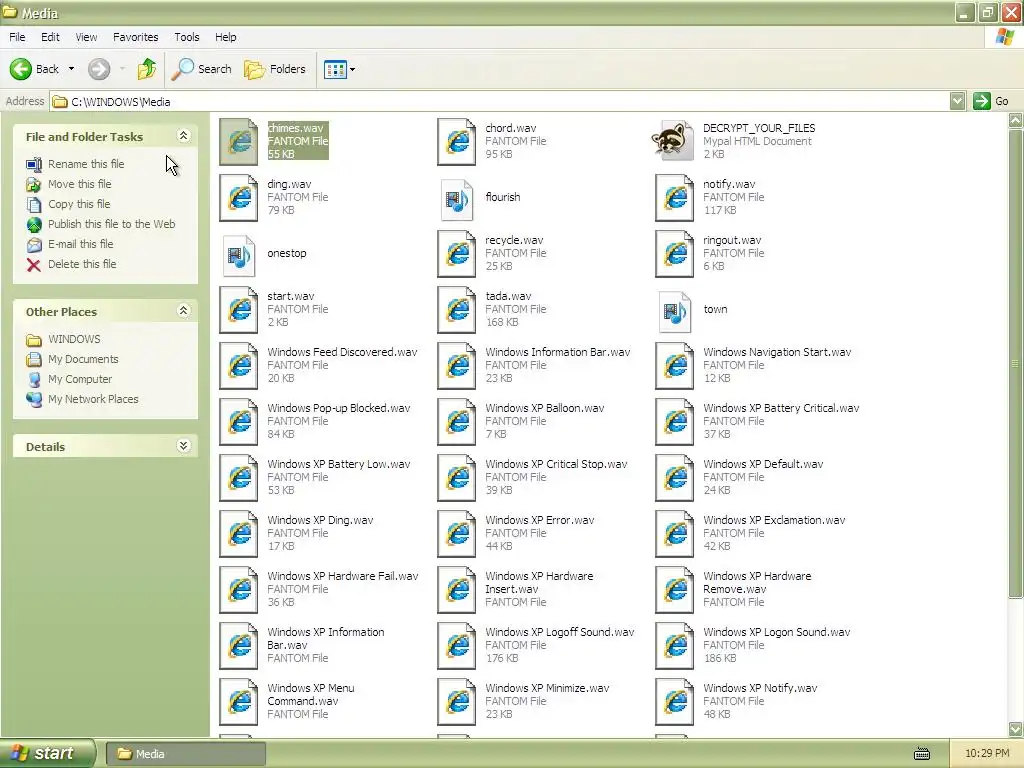Open the View menu
Image resolution: width=1024 pixels, height=768 pixels.
point(86,37)
